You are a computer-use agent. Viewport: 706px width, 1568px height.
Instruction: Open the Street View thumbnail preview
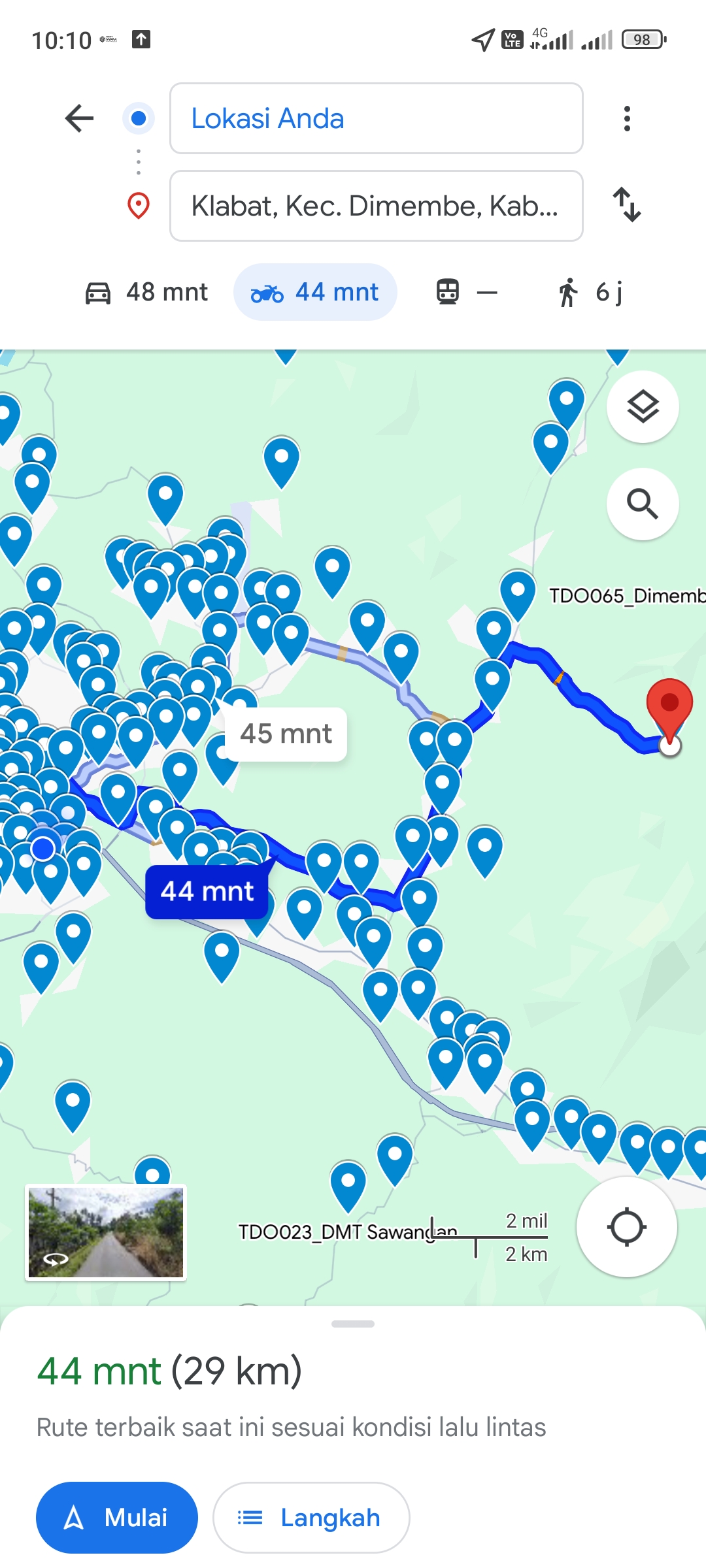pyautogui.click(x=106, y=1232)
